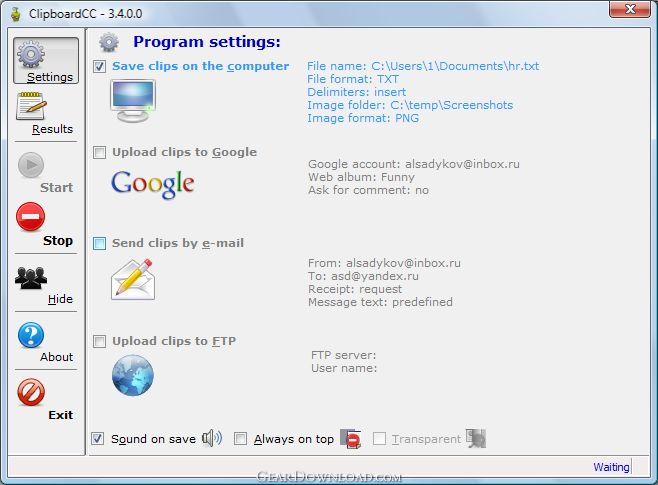
Task: Click the Exit label in sidebar
Action: point(61,415)
